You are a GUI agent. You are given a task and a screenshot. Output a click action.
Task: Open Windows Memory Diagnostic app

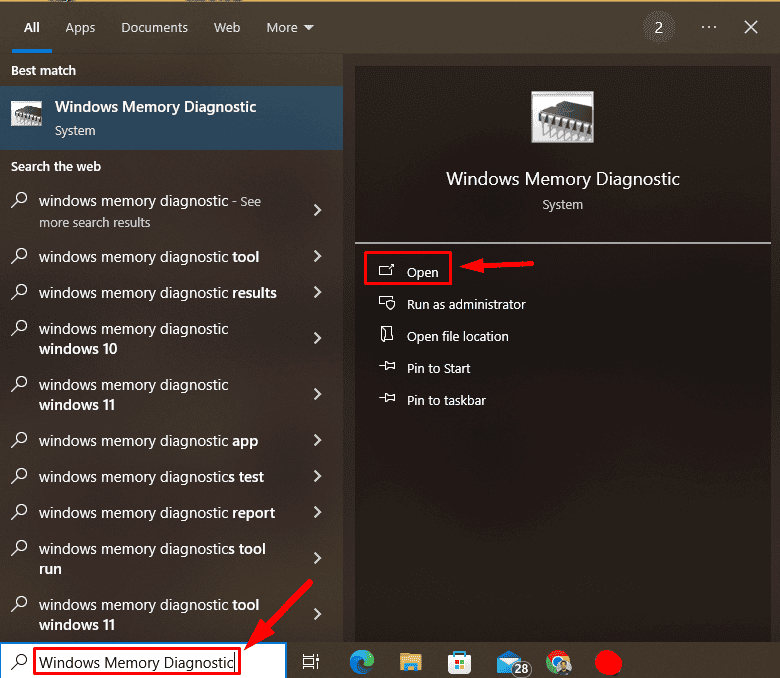pyautogui.click(x=408, y=272)
